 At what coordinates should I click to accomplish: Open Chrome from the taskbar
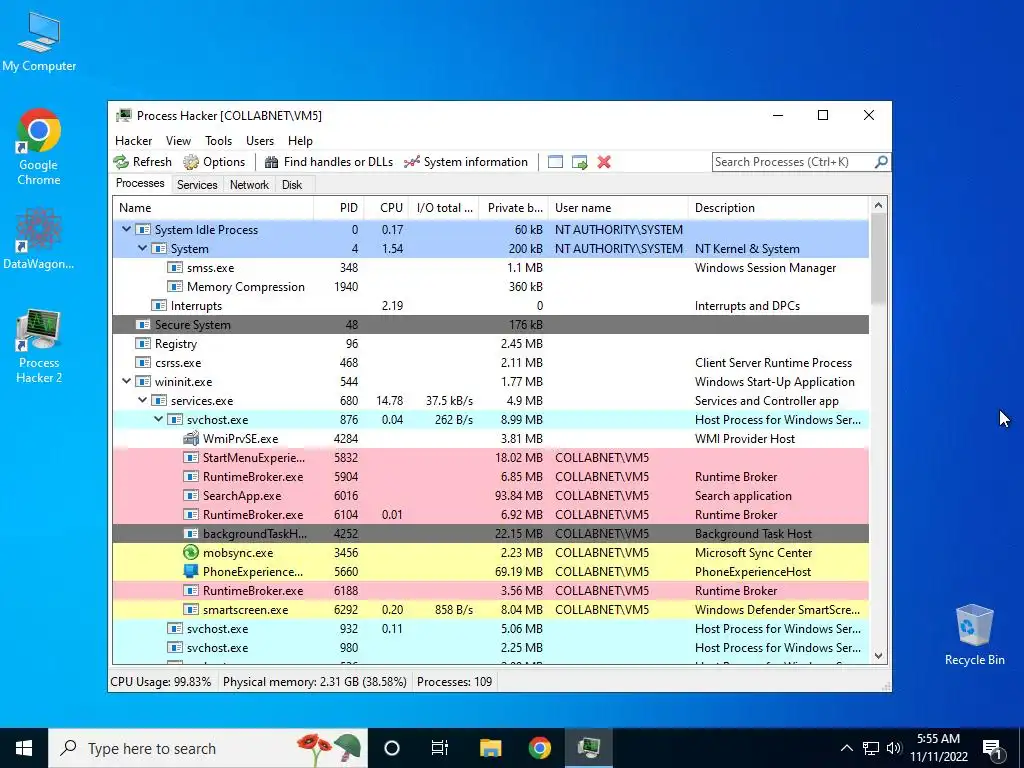coord(539,748)
